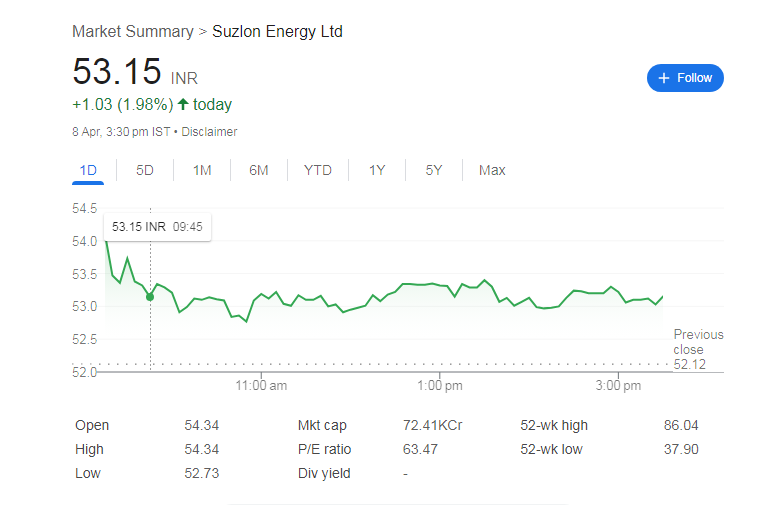Click the Previous close label
This screenshot has height=505, width=764.
(x=698, y=342)
